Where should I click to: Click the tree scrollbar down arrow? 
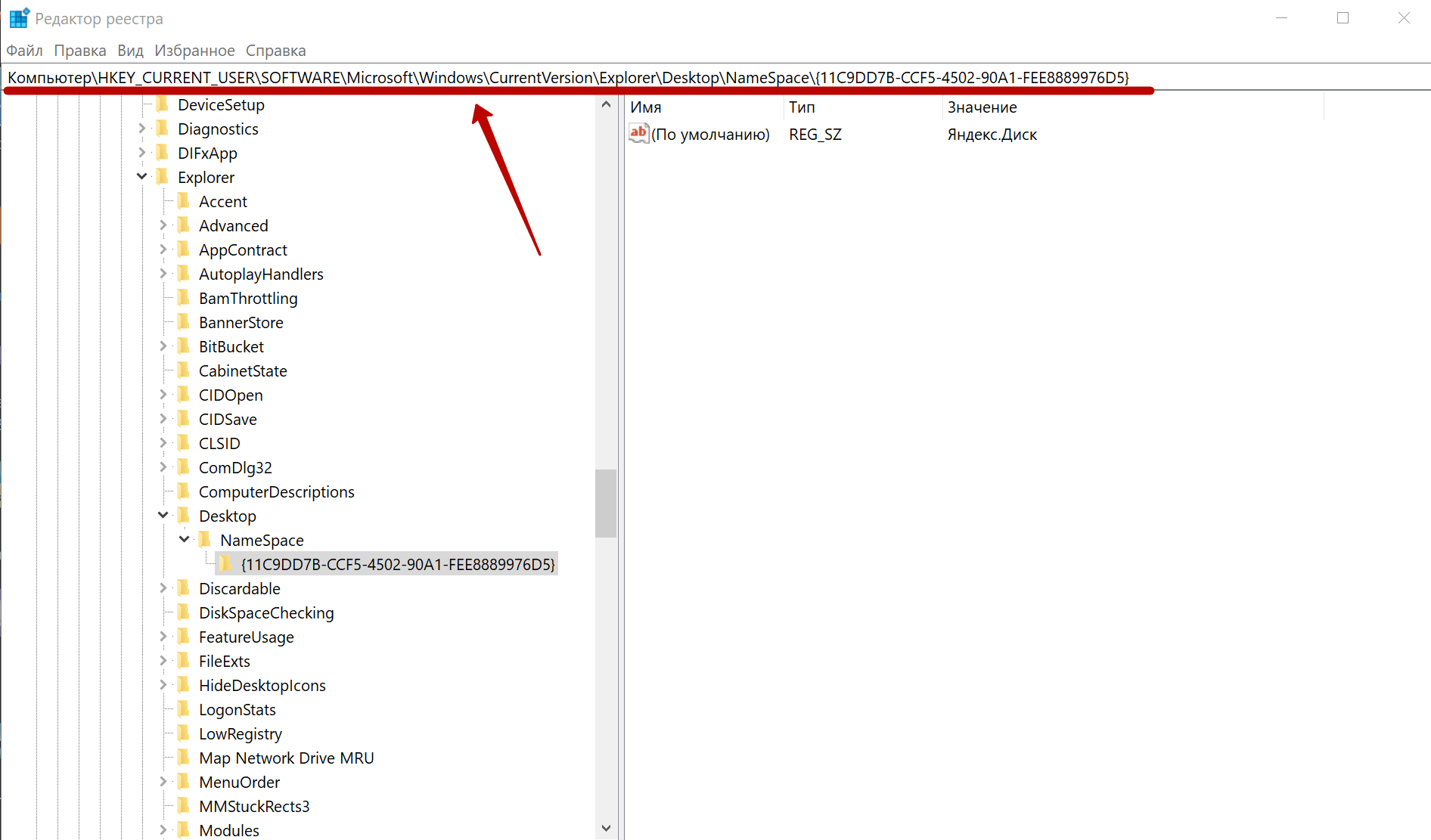[606, 829]
